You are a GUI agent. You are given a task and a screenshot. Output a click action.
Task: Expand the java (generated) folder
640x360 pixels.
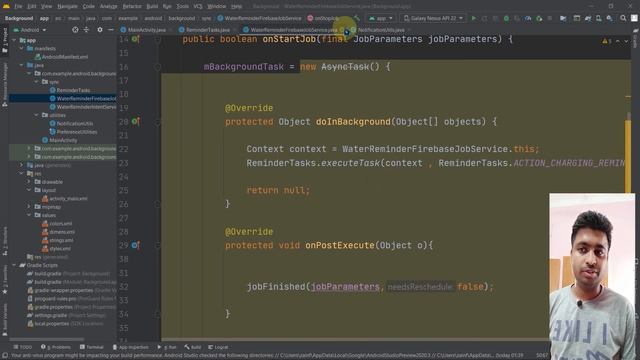pyautogui.click(x=22, y=165)
